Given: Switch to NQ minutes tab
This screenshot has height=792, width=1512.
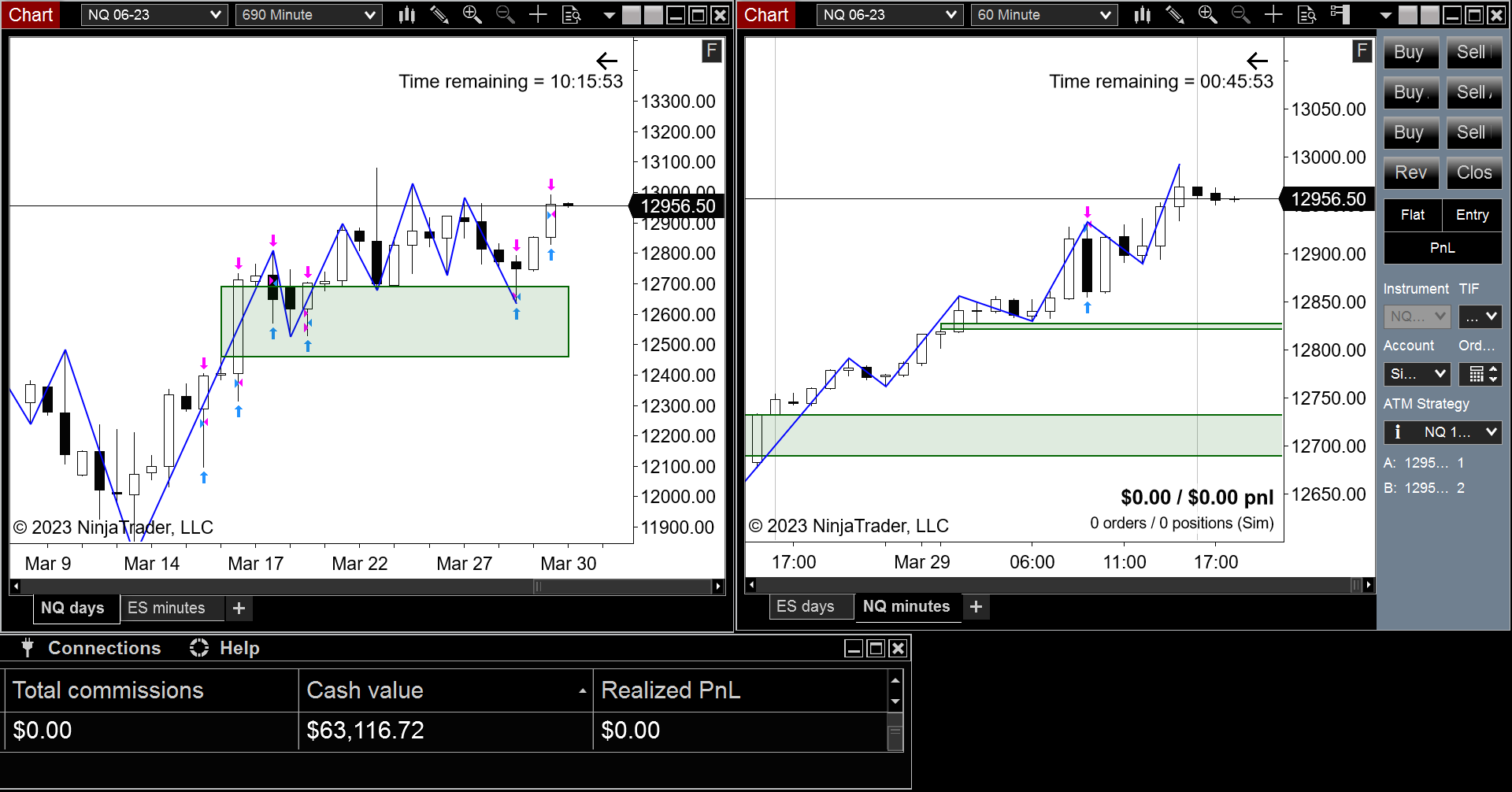Looking at the screenshot, I should click(x=906, y=606).
